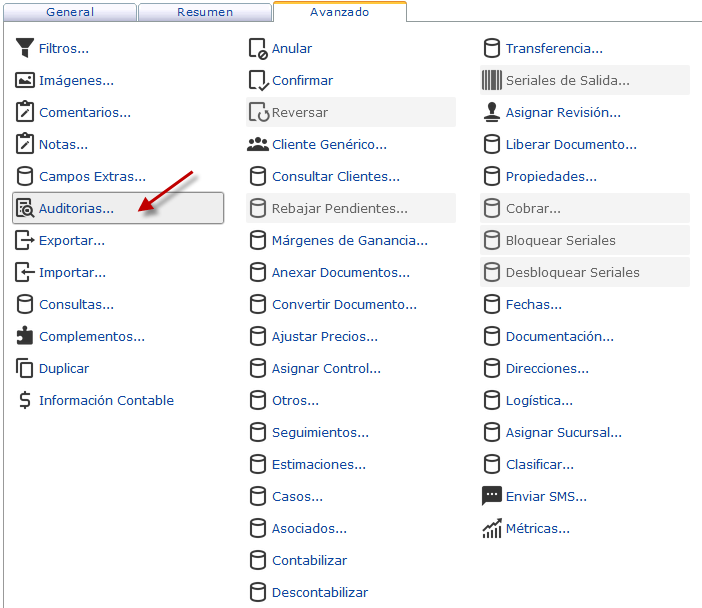Click the Exportar arrow icon
This screenshot has height=608, width=702.
tap(25, 240)
